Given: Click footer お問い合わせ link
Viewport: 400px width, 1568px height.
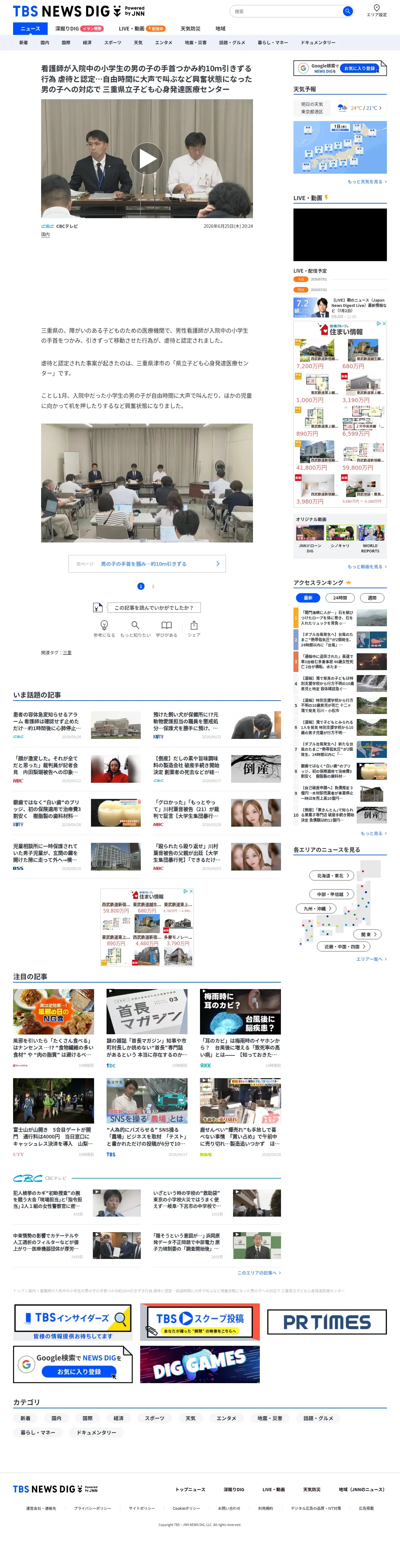Looking at the screenshot, I should tap(229, 1508).
